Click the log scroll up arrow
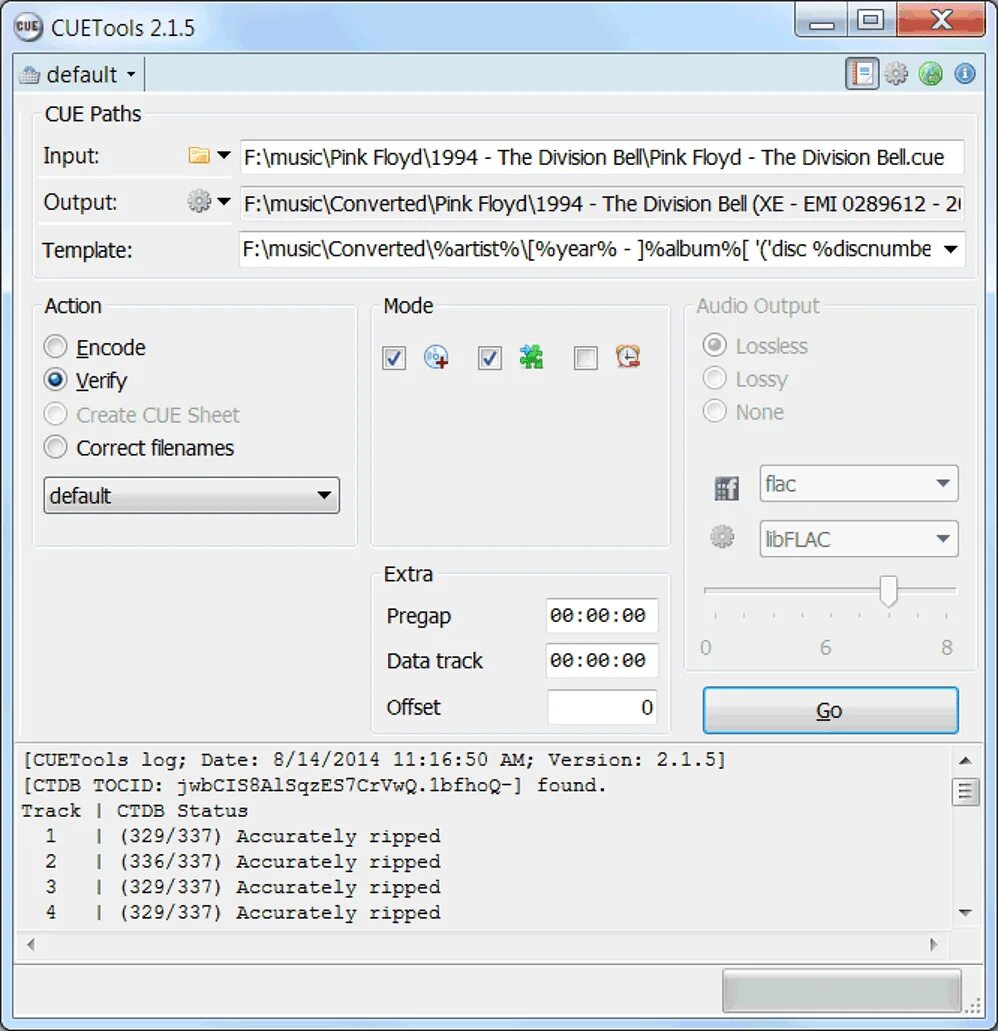998x1031 pixels. click(965, 761)
